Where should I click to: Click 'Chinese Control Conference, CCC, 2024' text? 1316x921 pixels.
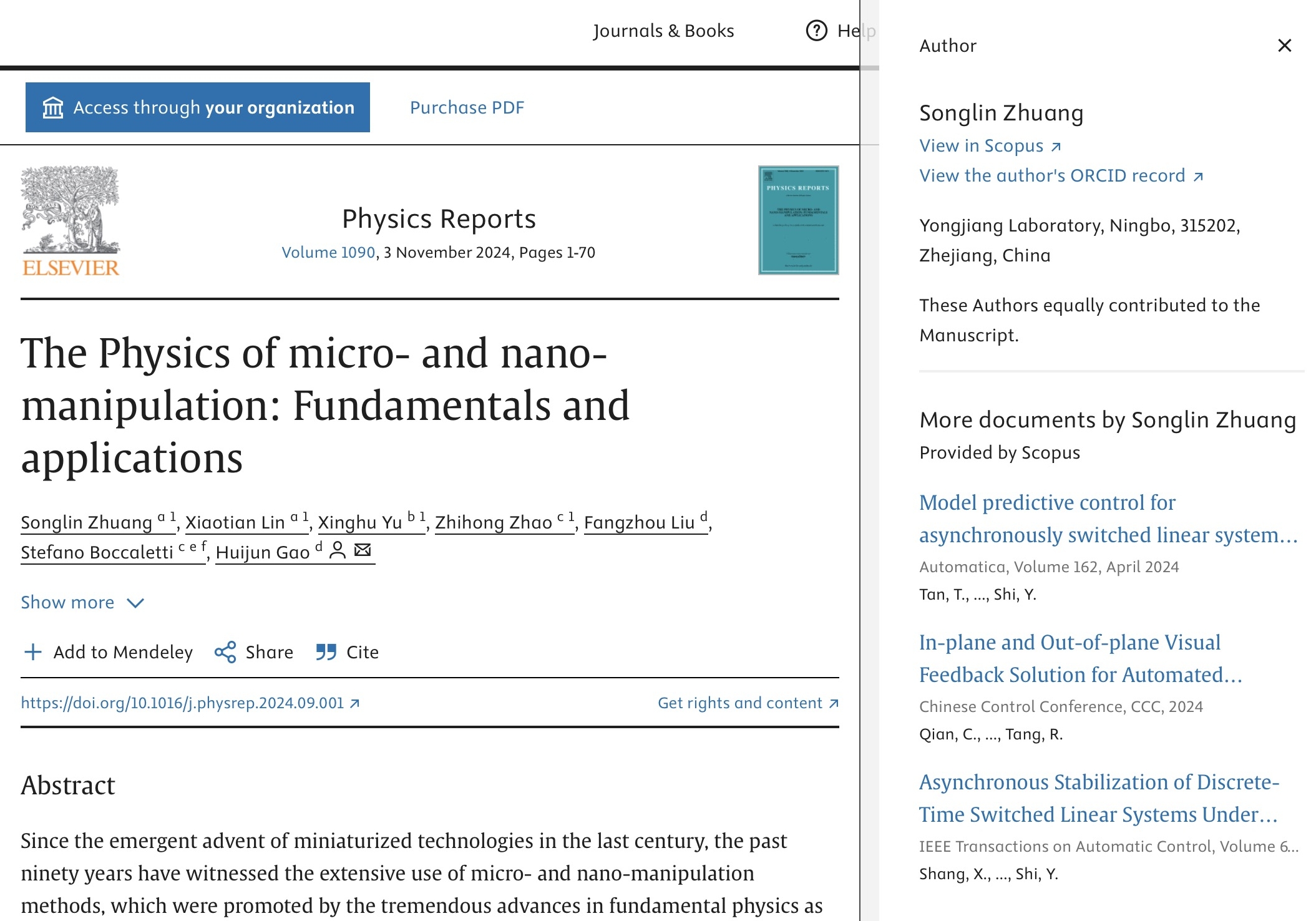pyautogui.click(x=1061, y=706)
